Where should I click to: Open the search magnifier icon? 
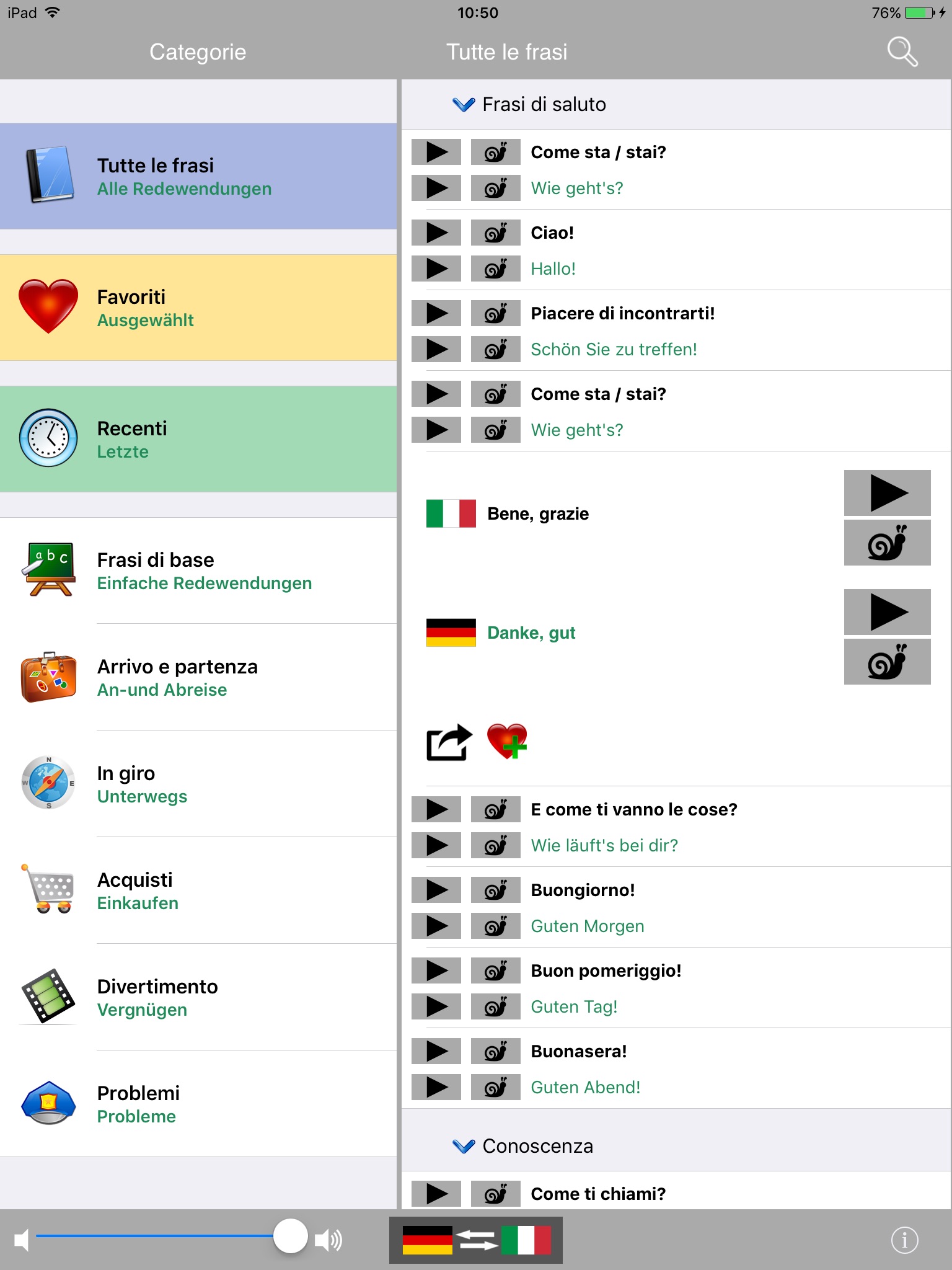tap(902, 52)
